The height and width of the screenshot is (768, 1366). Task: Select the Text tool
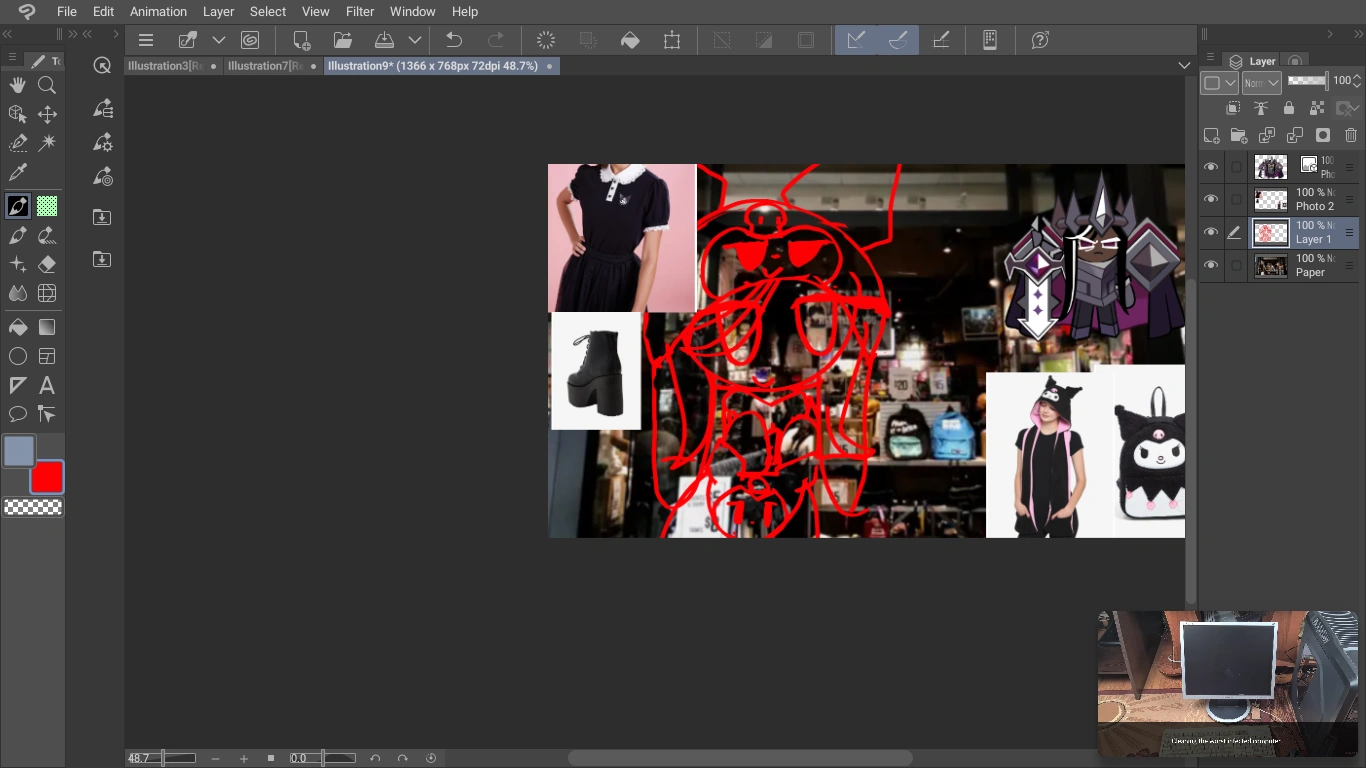(46, 385)
